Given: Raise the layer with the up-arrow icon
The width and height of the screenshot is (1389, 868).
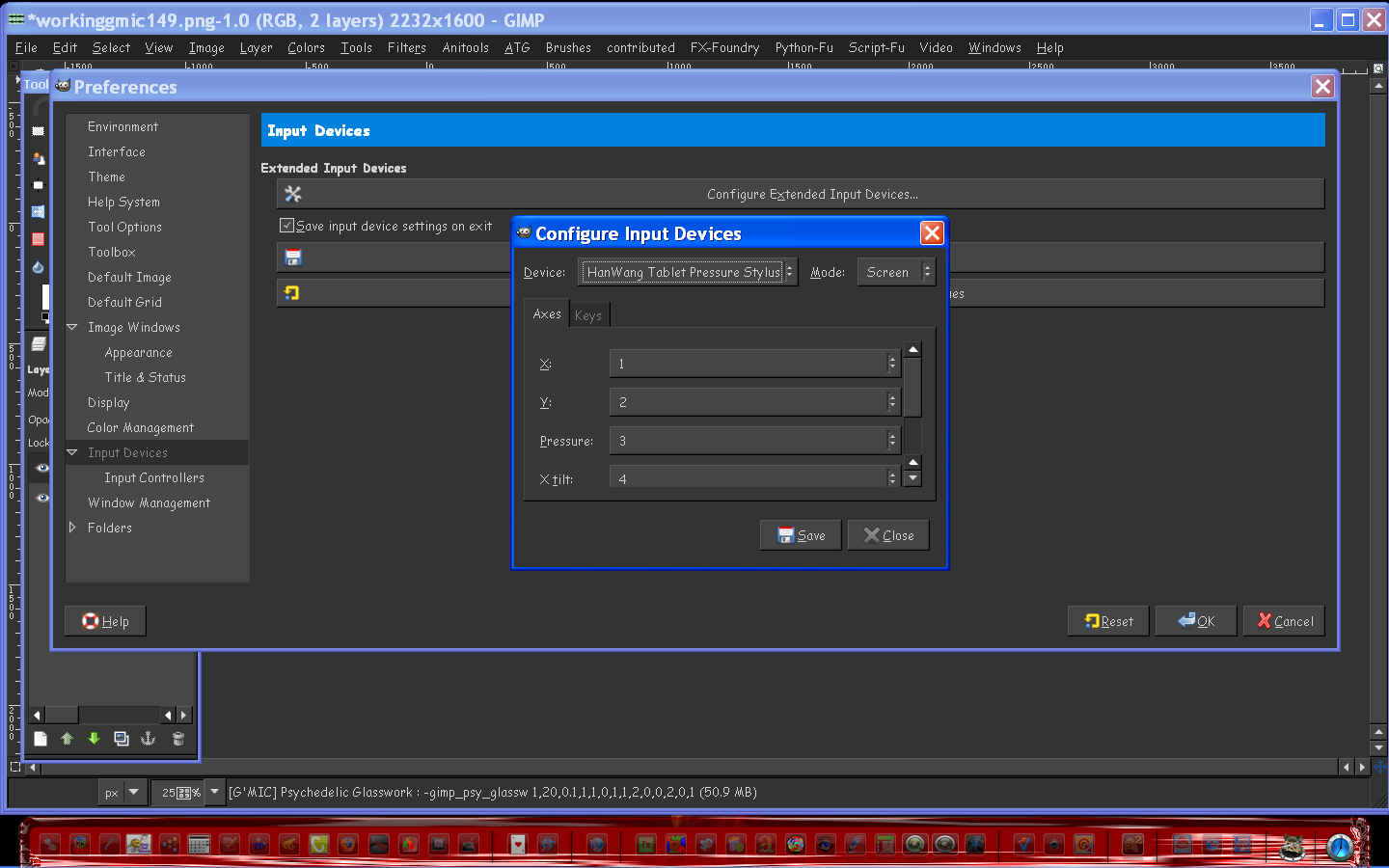Looking at the screenshot, I should pyautogui.click(x=67, y=739).
